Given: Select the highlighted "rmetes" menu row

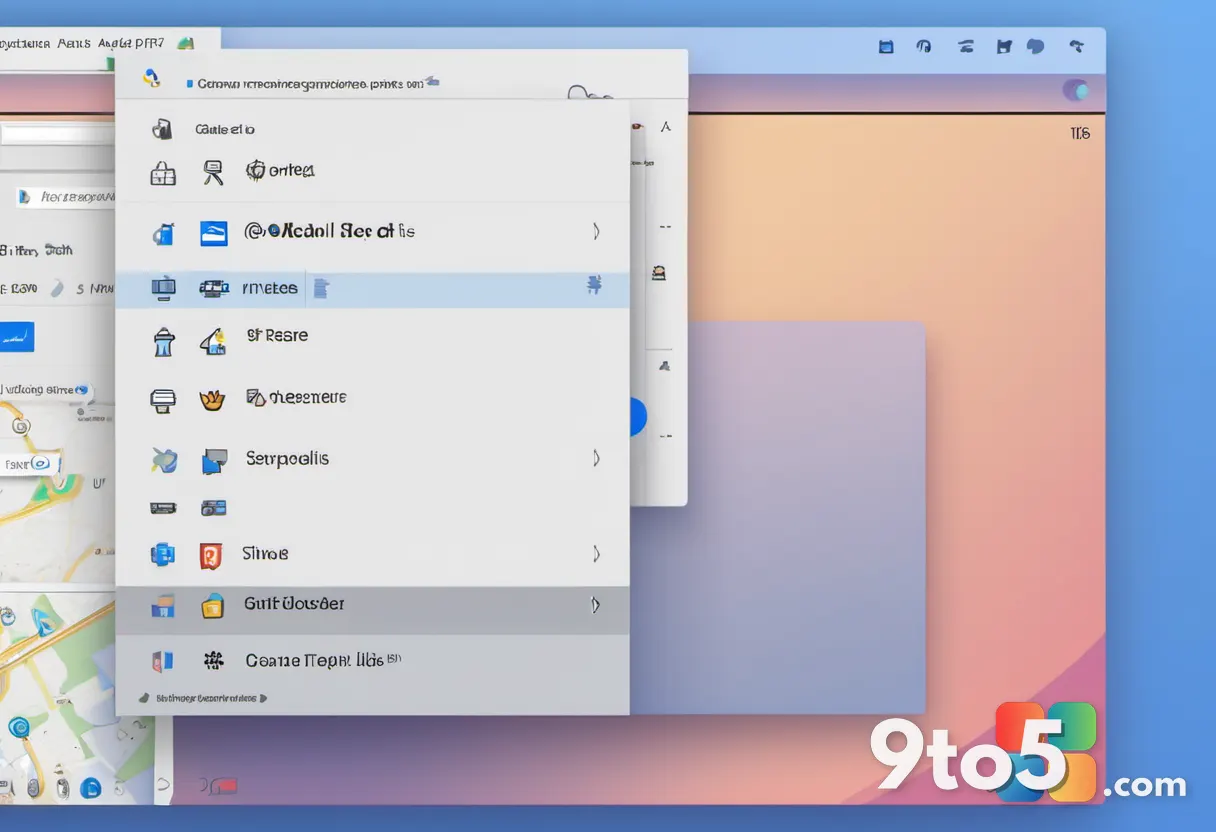Looking at the screenshot, I should [x=372, y=289].
